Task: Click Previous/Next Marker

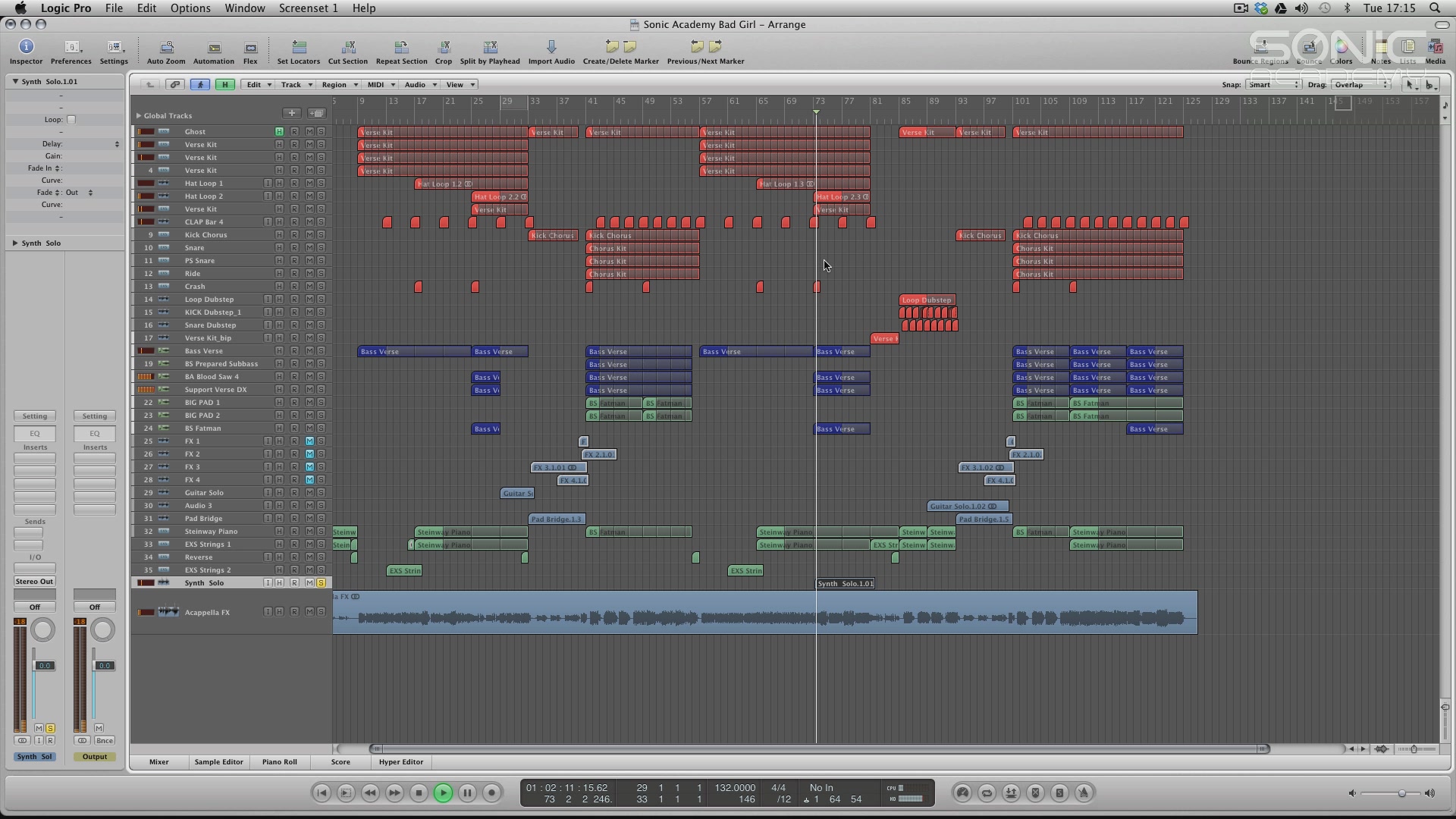Action: [x=705, y=52]
